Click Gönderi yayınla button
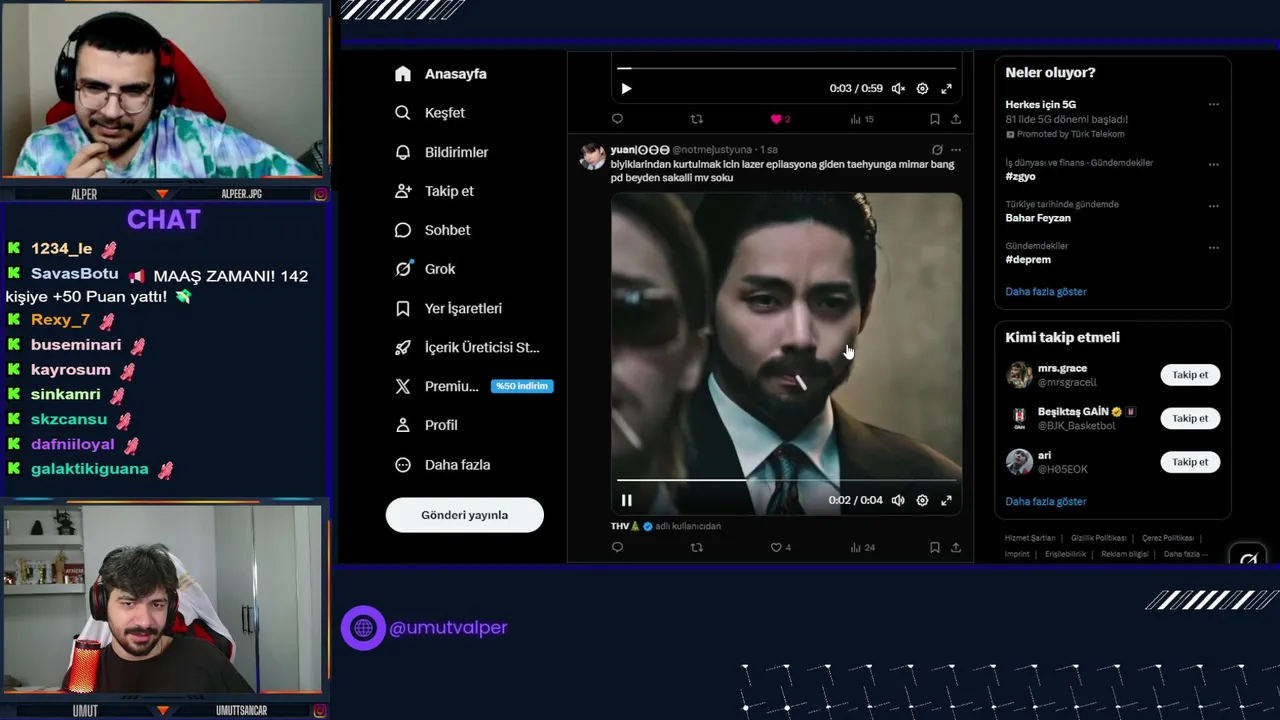 pyautogui.click(x=465, y=515)
